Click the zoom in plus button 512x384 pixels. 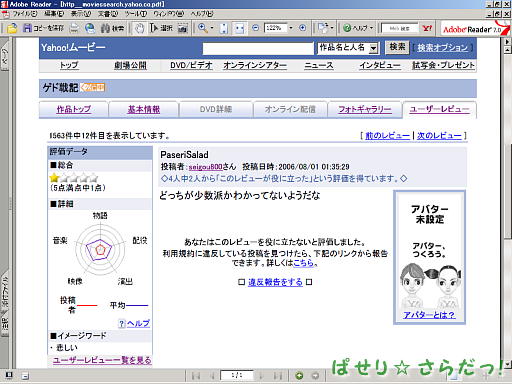click(x=302, y=28)
